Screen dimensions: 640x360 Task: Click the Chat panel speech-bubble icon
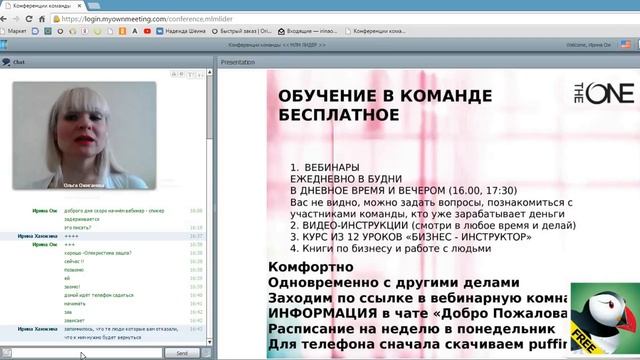pos(6,62)
